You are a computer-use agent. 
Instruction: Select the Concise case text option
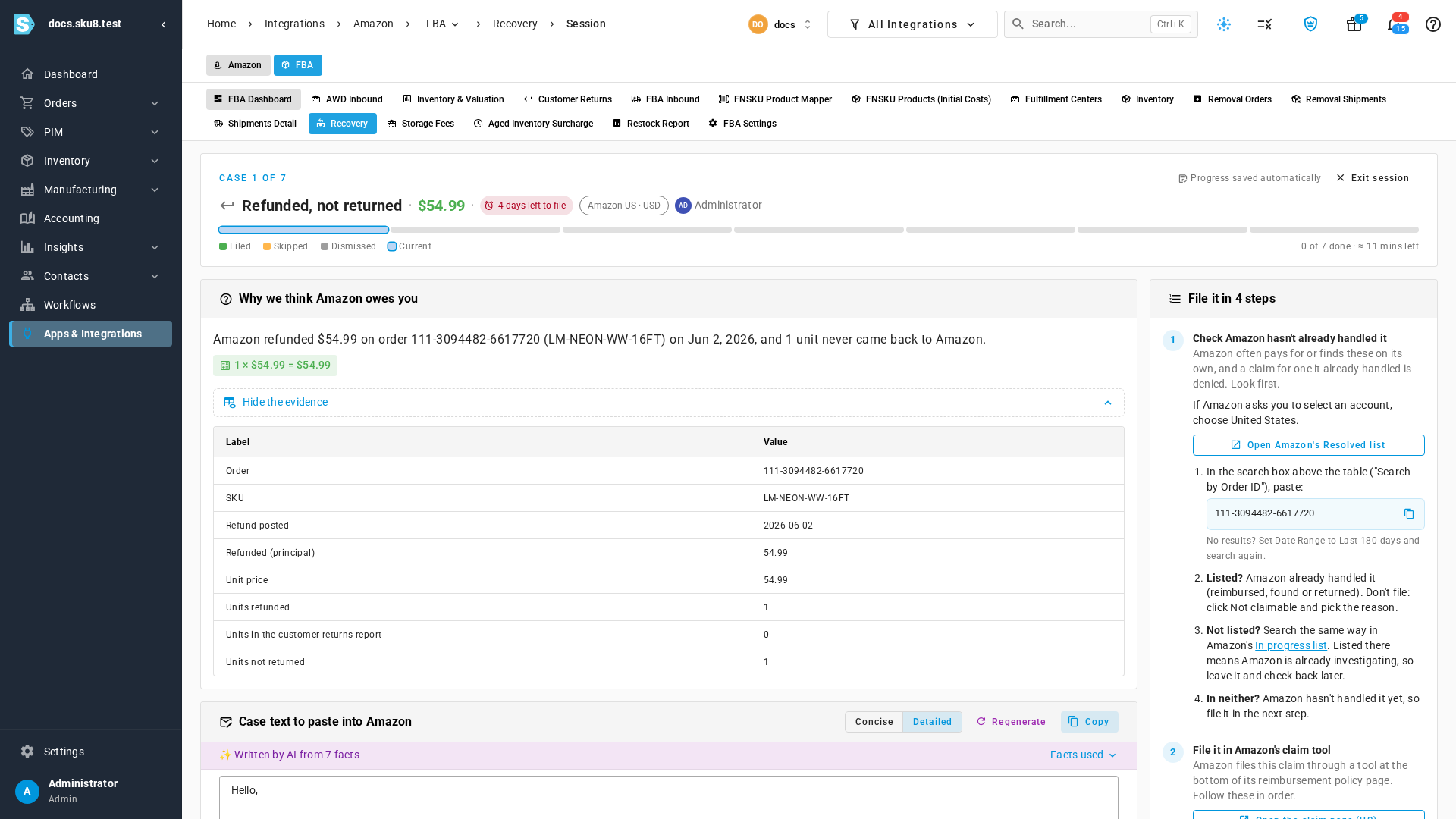[874, 722]
